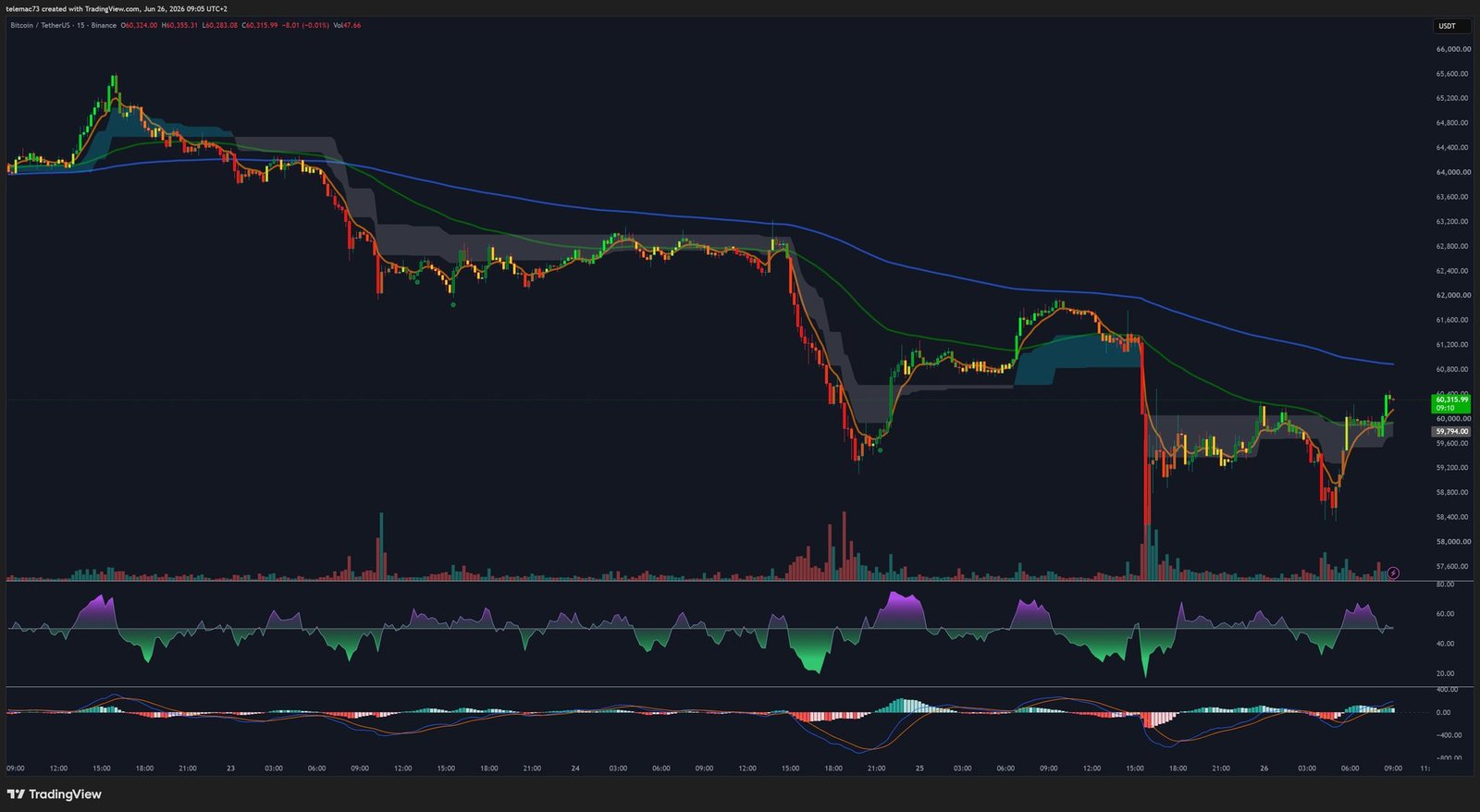Viewport: 1480px width, 812px height.
Task: Click the 20.00 oscillator scale label
Action: (1446, 673)
